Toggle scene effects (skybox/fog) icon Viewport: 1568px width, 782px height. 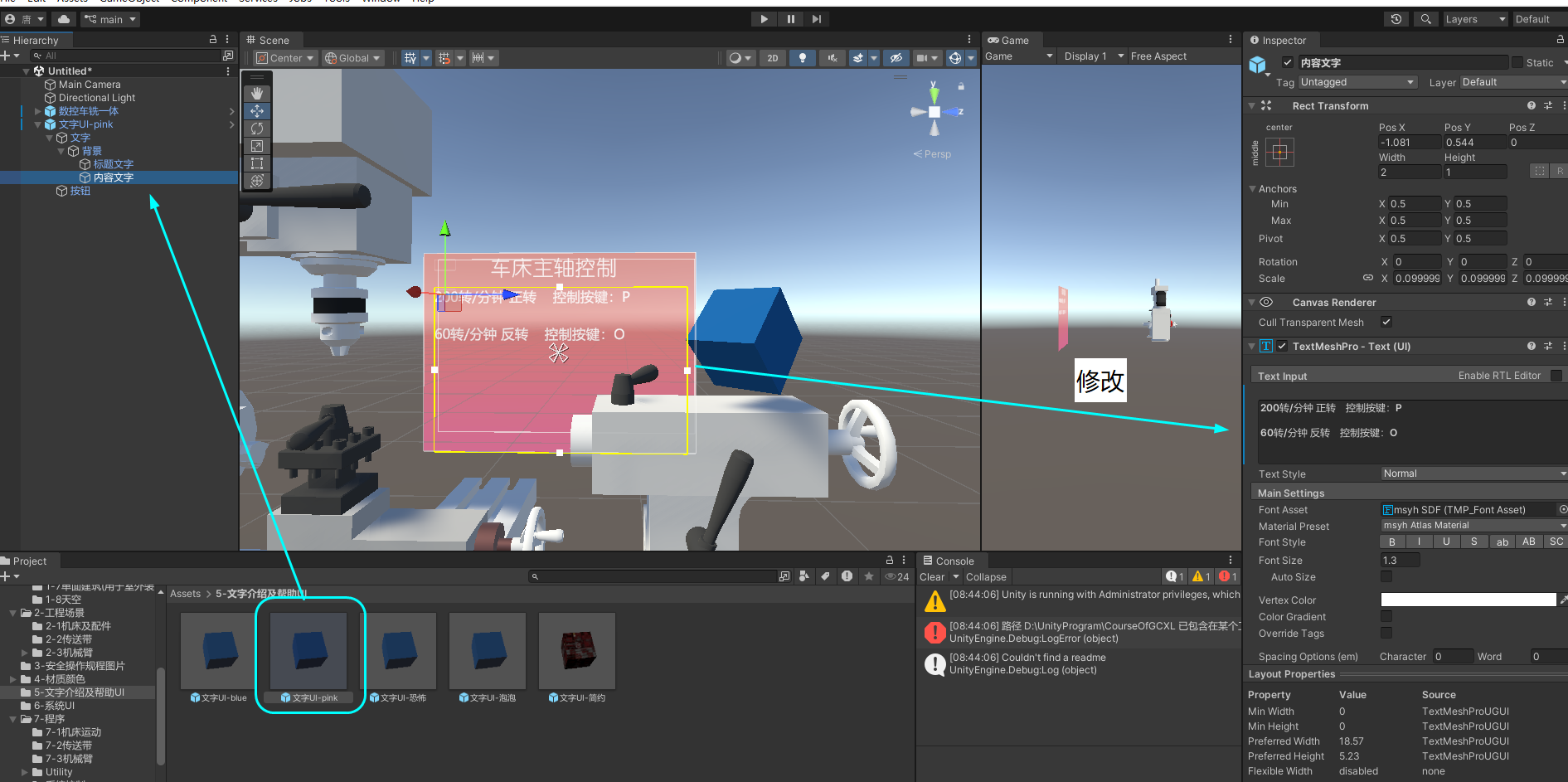[x=858, y=58]
